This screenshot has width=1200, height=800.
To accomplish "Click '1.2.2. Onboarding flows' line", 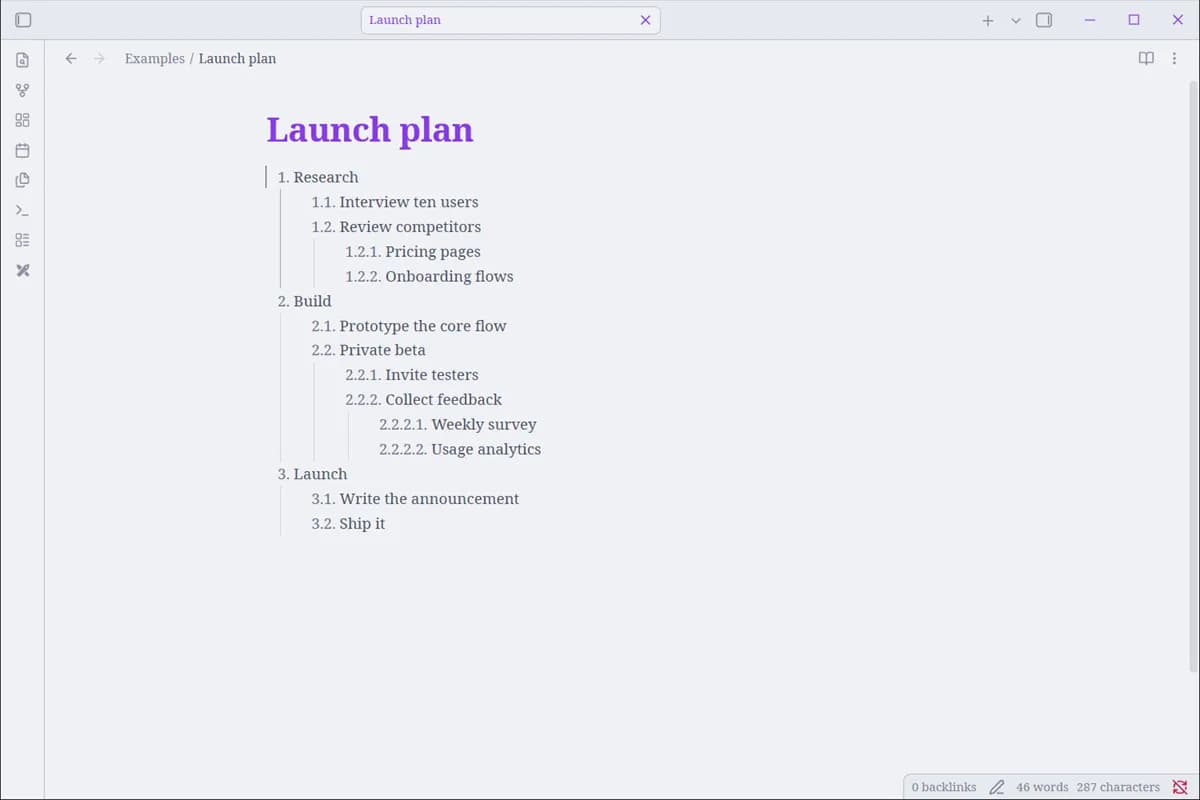I will coord(429,276).
